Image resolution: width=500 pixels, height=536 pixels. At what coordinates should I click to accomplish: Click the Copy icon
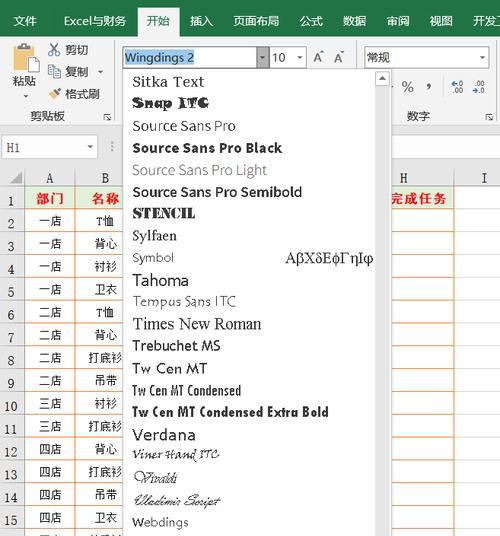click(x=54, y=71)
